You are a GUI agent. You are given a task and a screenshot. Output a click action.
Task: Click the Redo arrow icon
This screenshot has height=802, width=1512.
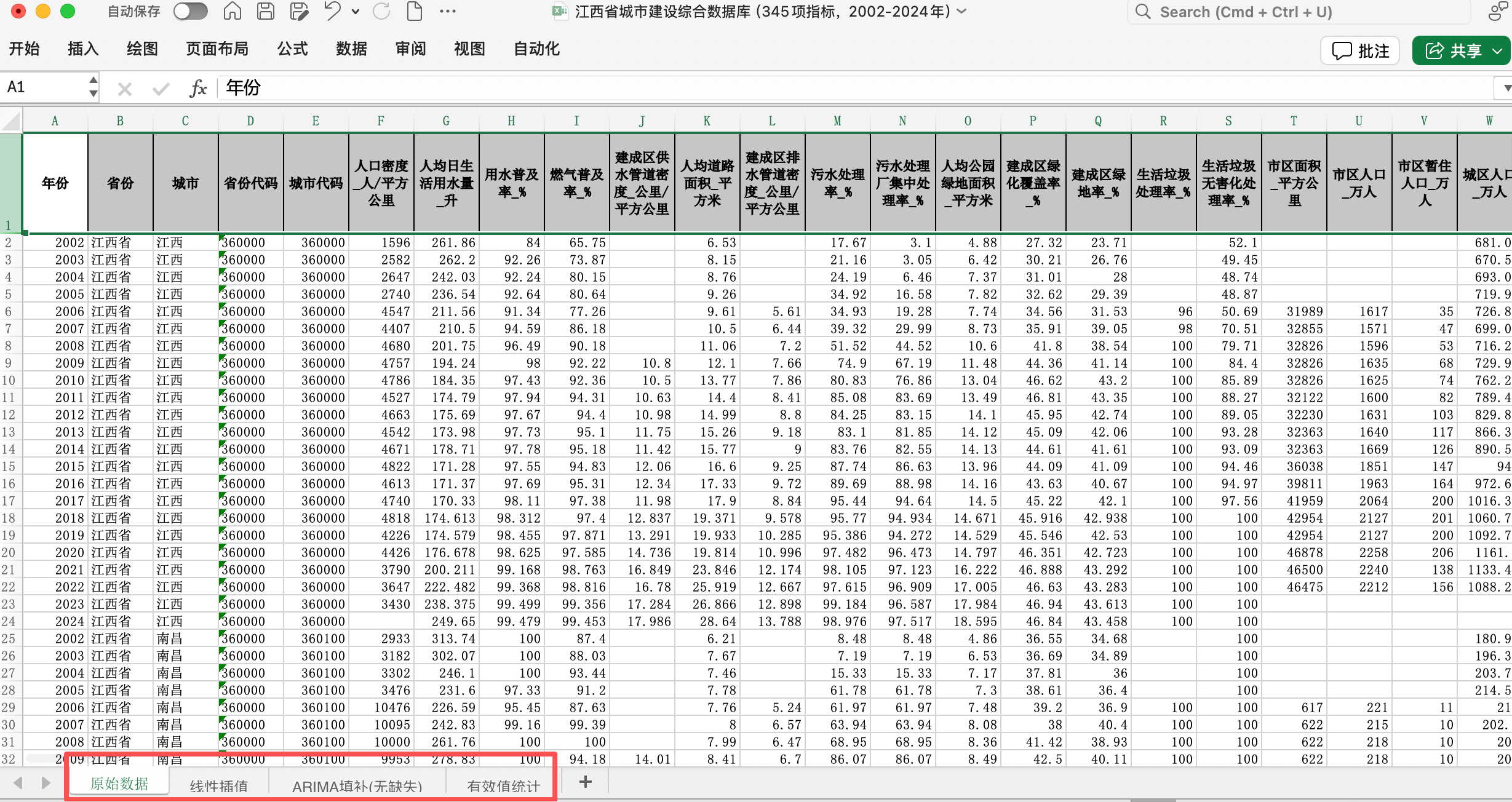(x=381, y=11)
